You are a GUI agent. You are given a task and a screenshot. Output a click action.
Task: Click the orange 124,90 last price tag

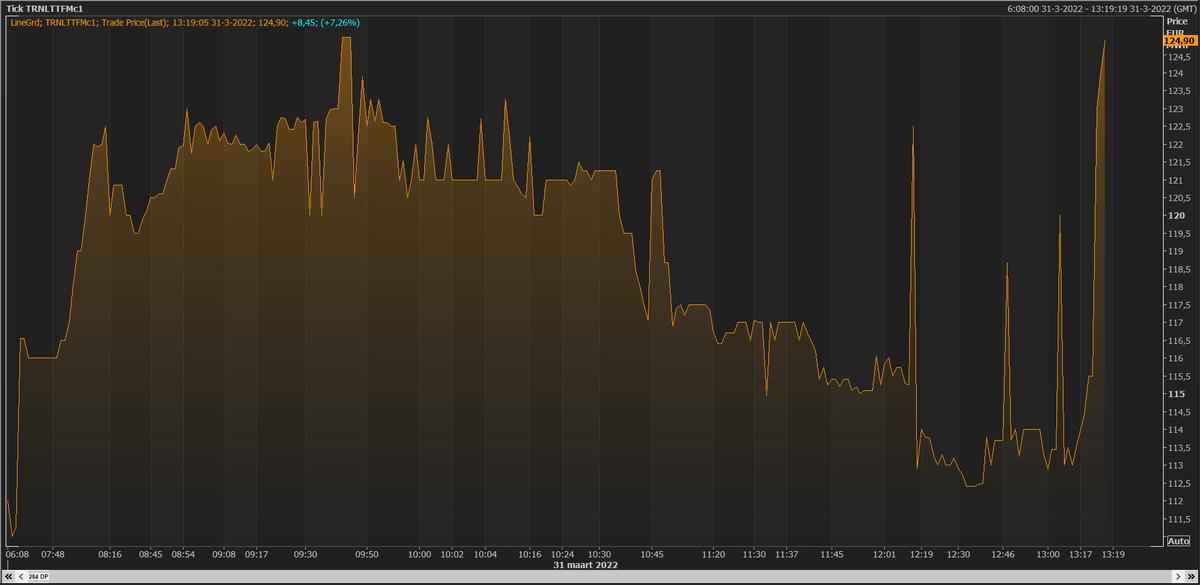[x=1179, y=40]
